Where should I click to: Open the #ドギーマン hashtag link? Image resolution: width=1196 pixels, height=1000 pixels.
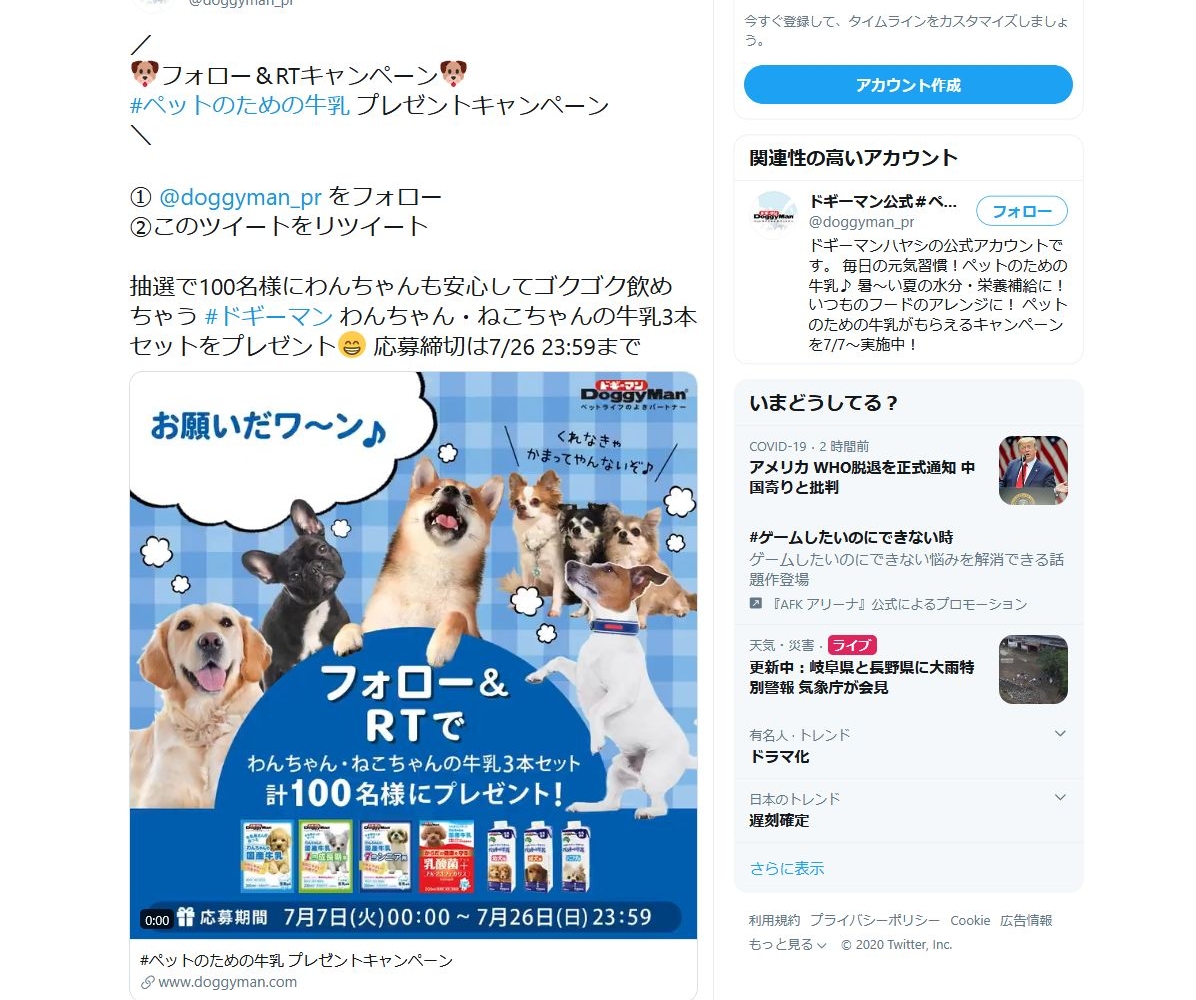click(269, 316)
